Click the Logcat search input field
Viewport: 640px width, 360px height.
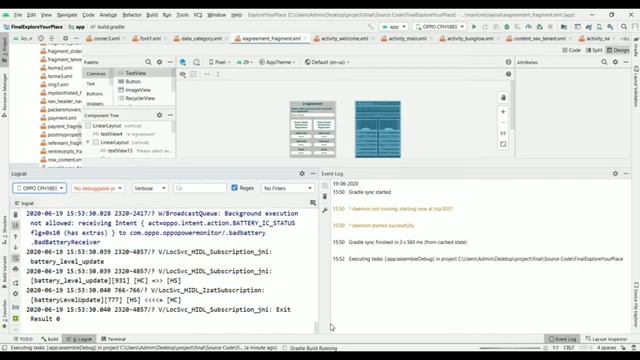[200, 188]
